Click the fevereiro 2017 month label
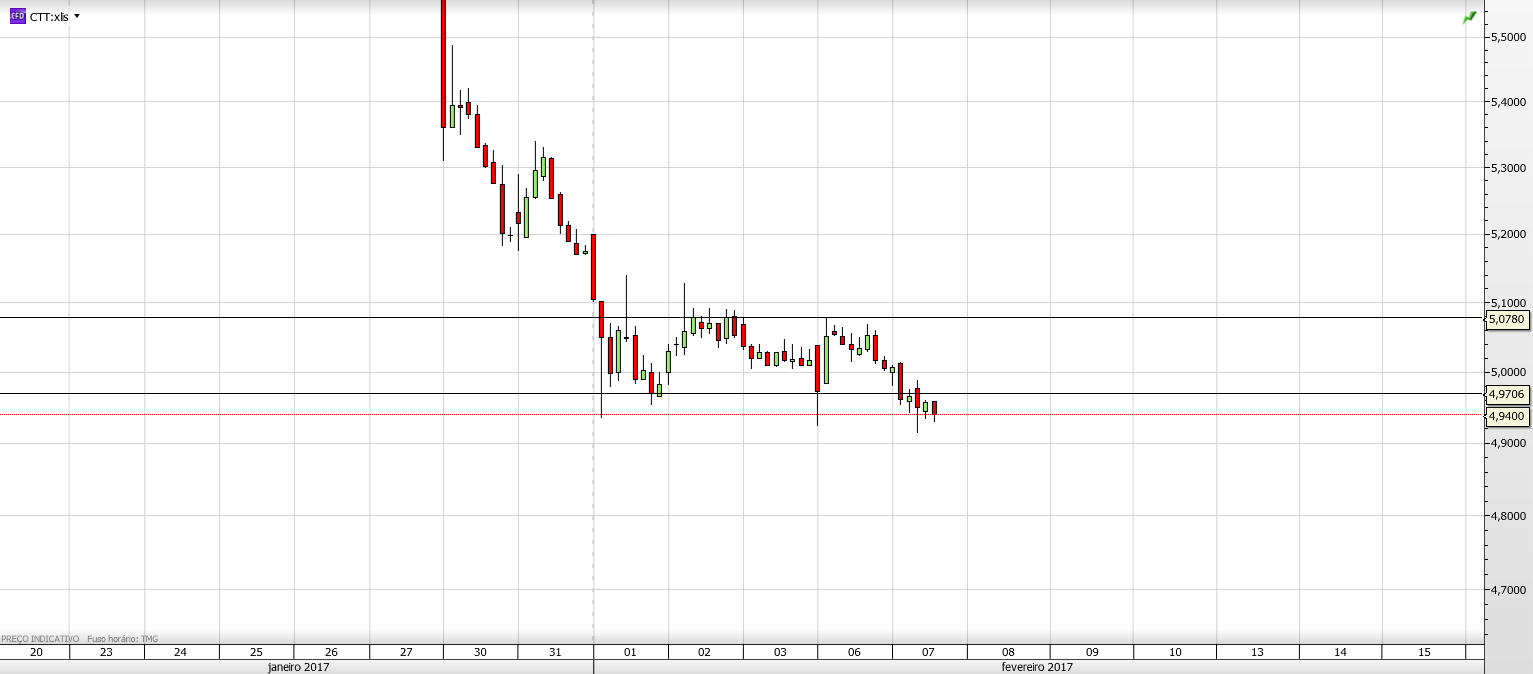 pyautogui.click(x=1037, y=667)
